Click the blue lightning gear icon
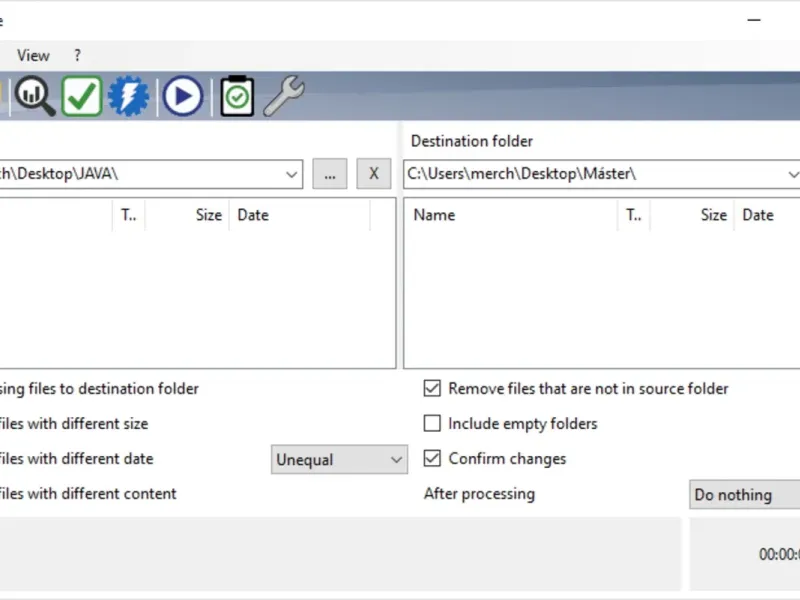 tap(129, 96)
